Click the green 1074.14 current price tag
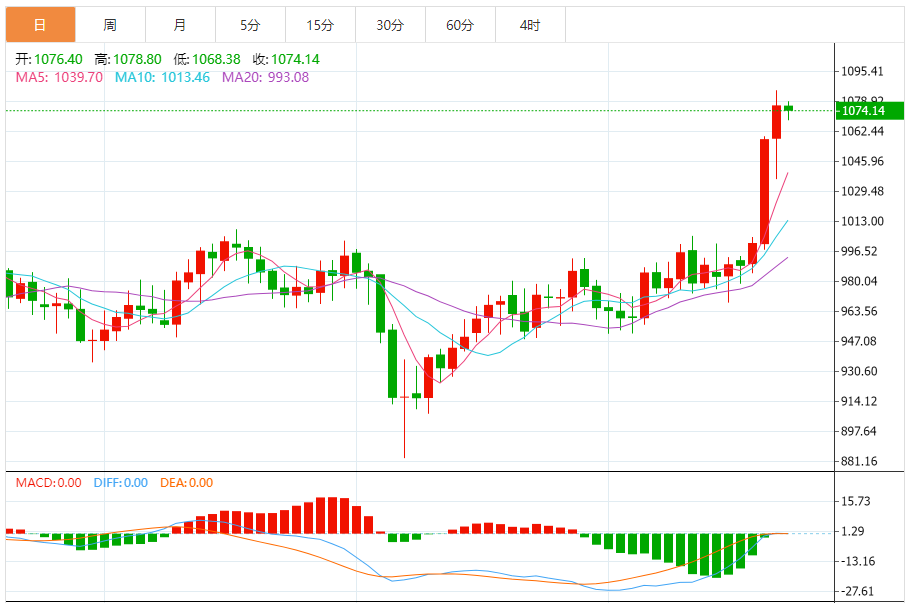This screenshot has height=603, width=910. click(x=870, y=111)
